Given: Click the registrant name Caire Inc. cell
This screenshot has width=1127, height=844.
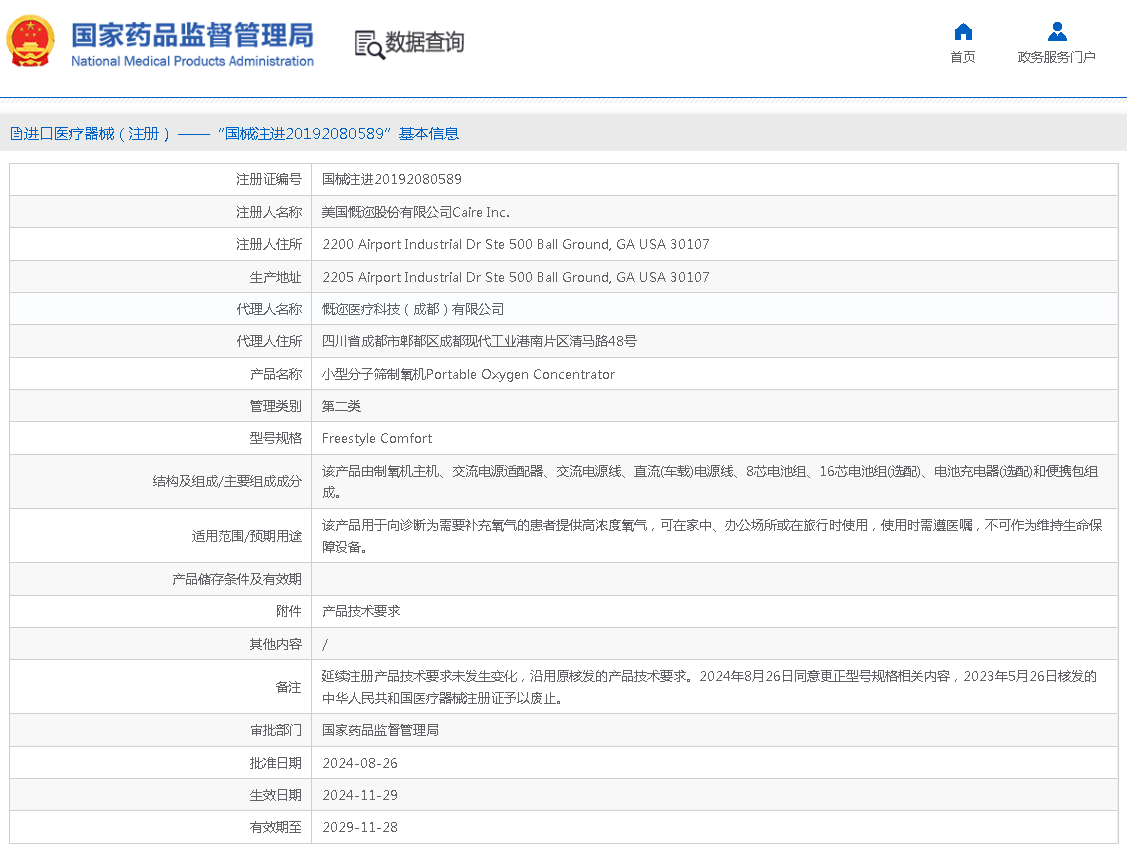Looking at the screenshot, I should tap(415, 212).
